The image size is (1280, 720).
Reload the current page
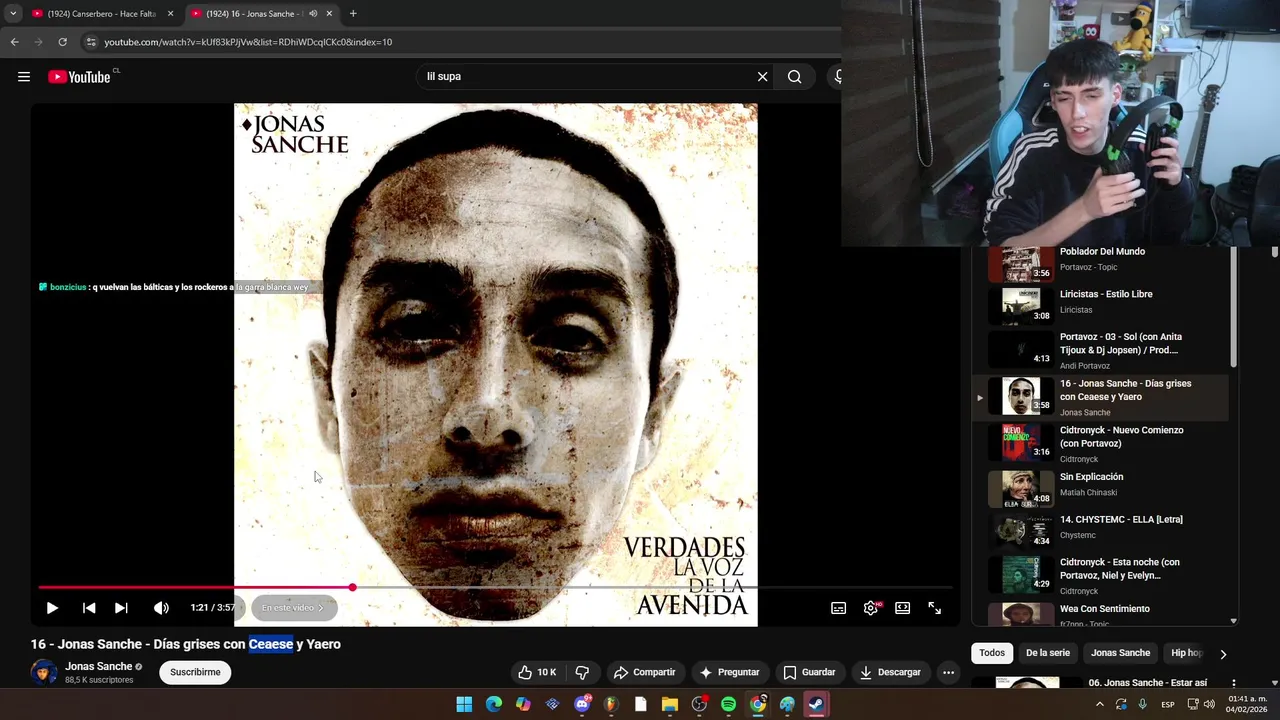click(62, 42)
